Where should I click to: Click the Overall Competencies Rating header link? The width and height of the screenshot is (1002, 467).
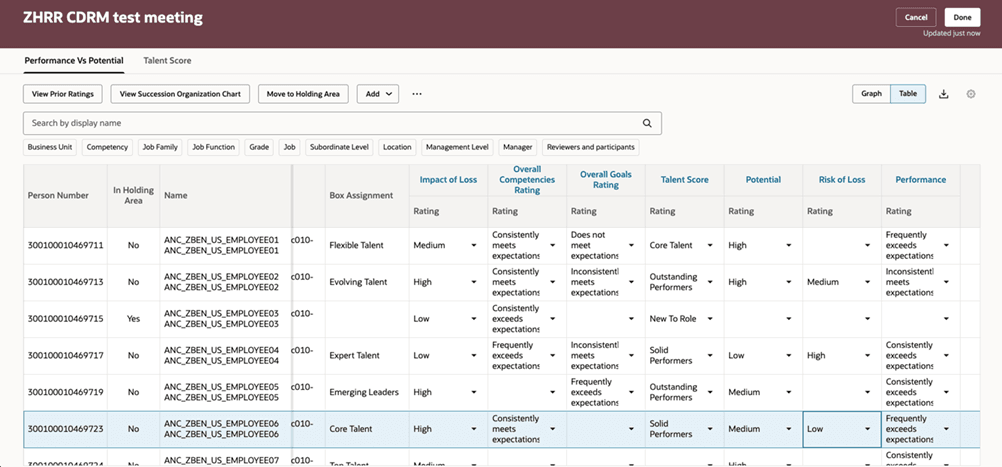click(x=527, y=180)
